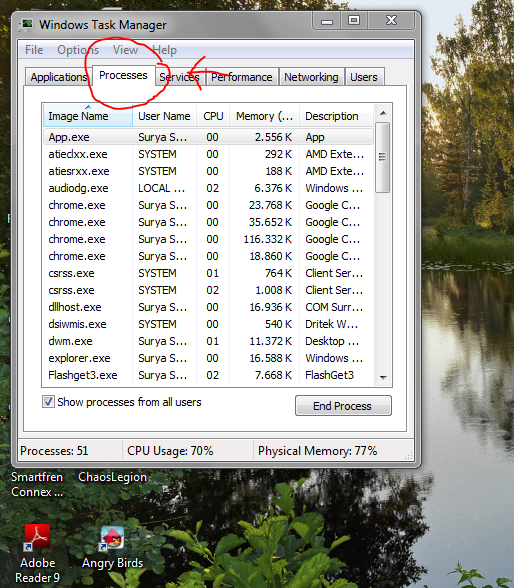Switch to the Applications tab

tap(58, 77)
